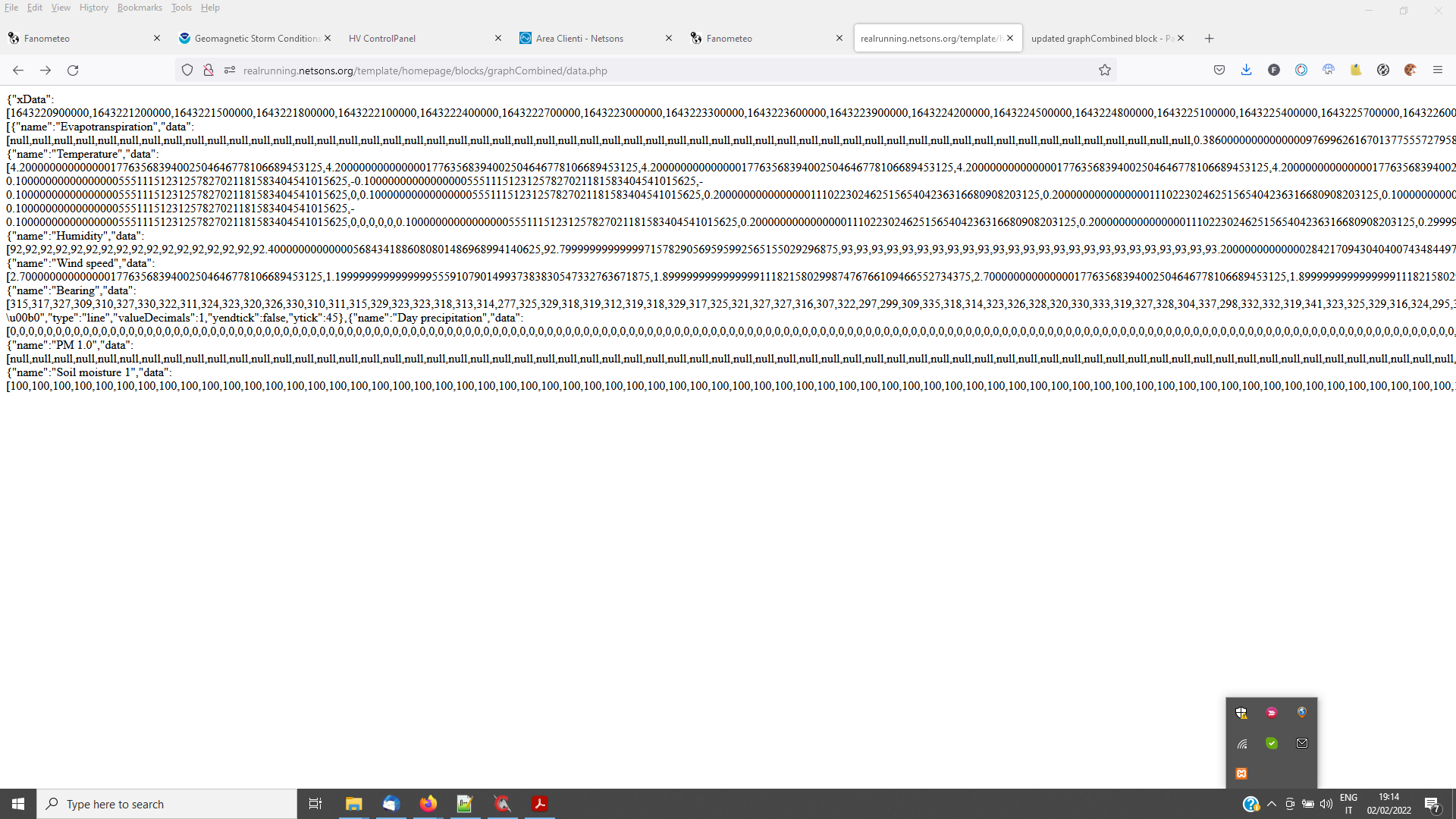1456x819 pixels.
Task: Open the Bookmarks menu
Action: click(140, 8)
